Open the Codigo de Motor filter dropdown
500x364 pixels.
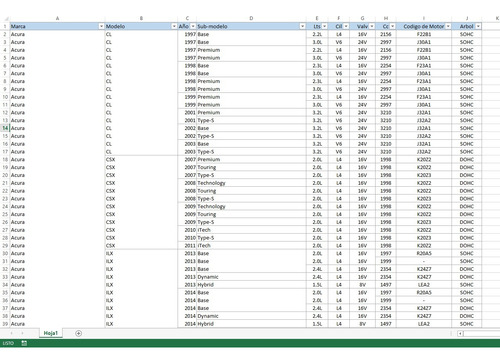tap(448, 26)
